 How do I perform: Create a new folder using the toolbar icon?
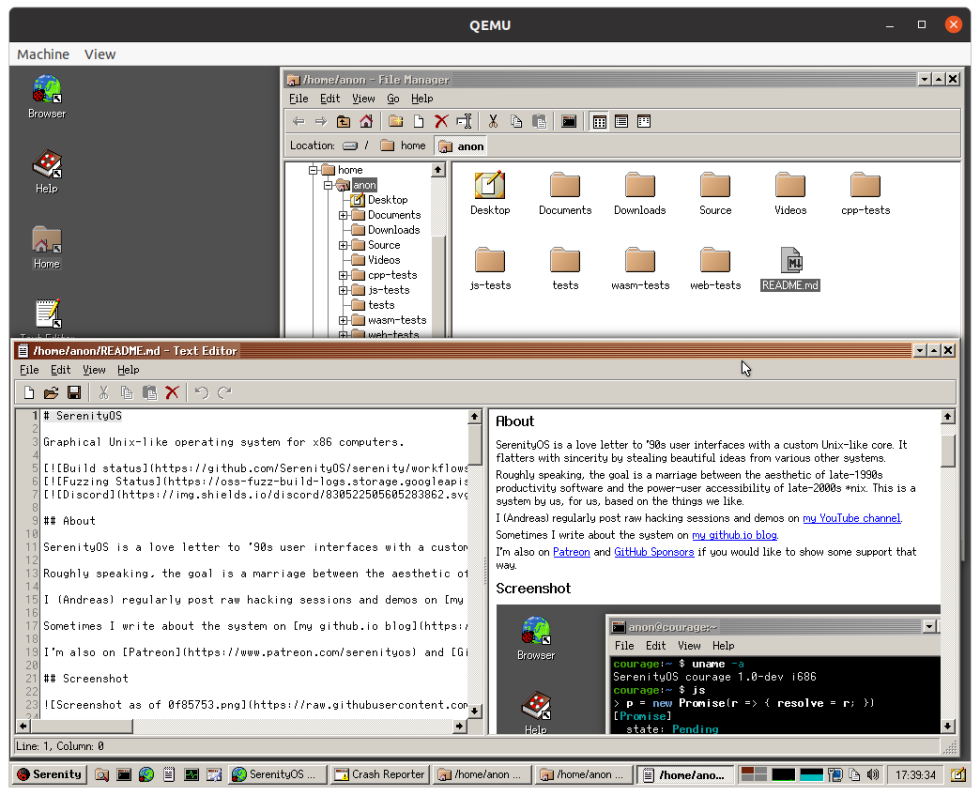[394, 121]
